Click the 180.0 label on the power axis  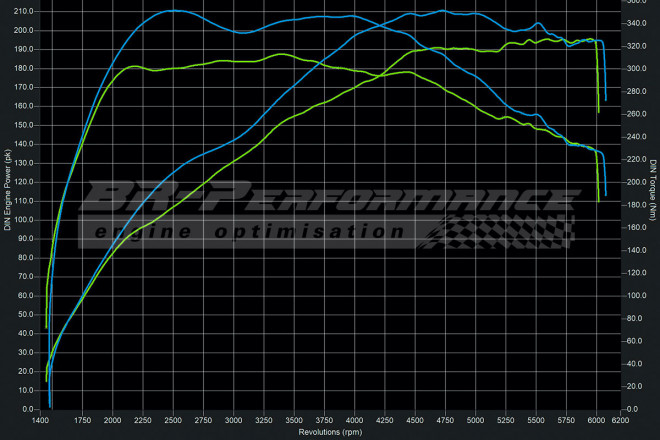click(25, 68)
